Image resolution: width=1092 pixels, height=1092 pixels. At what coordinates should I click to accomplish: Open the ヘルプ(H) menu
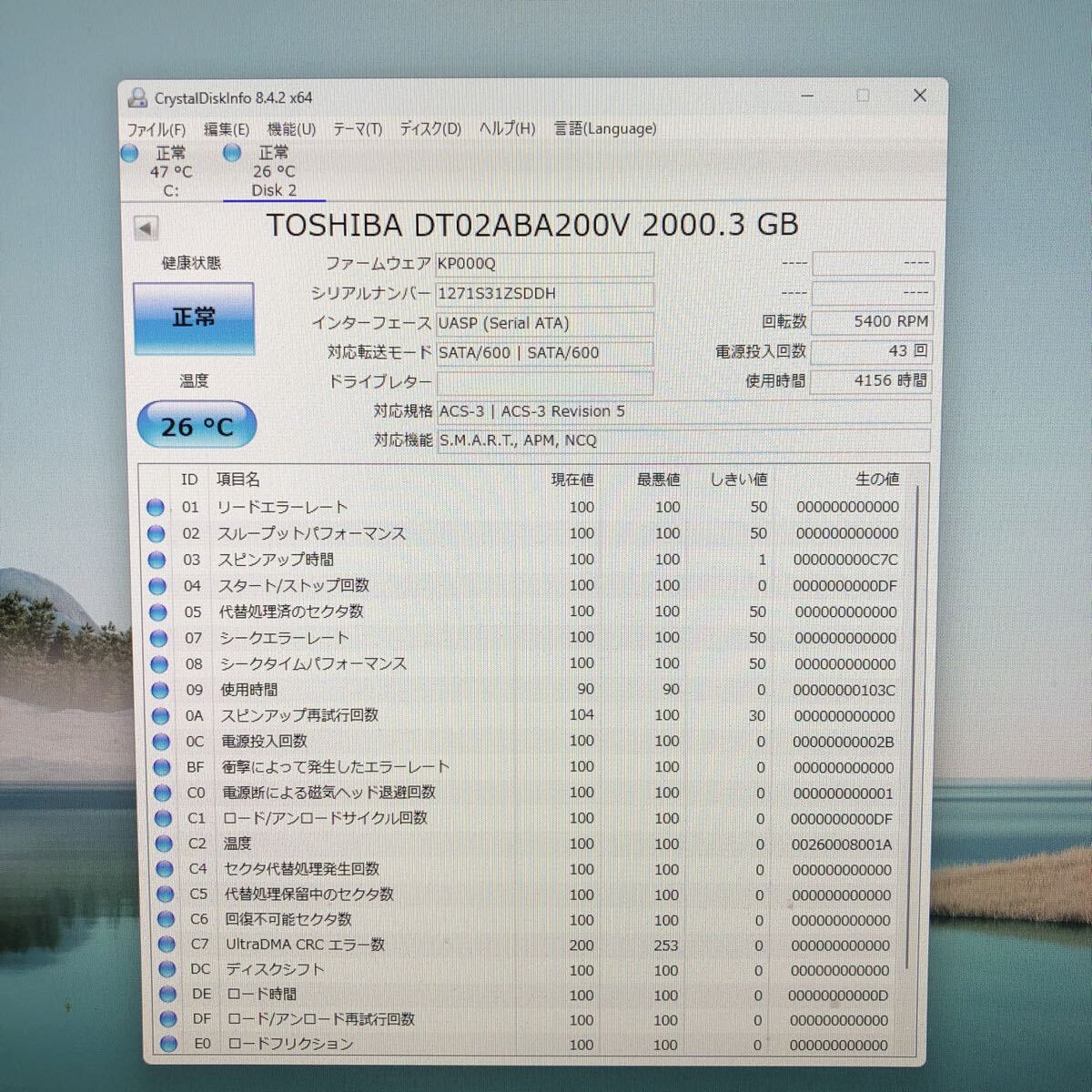point(508,129)
